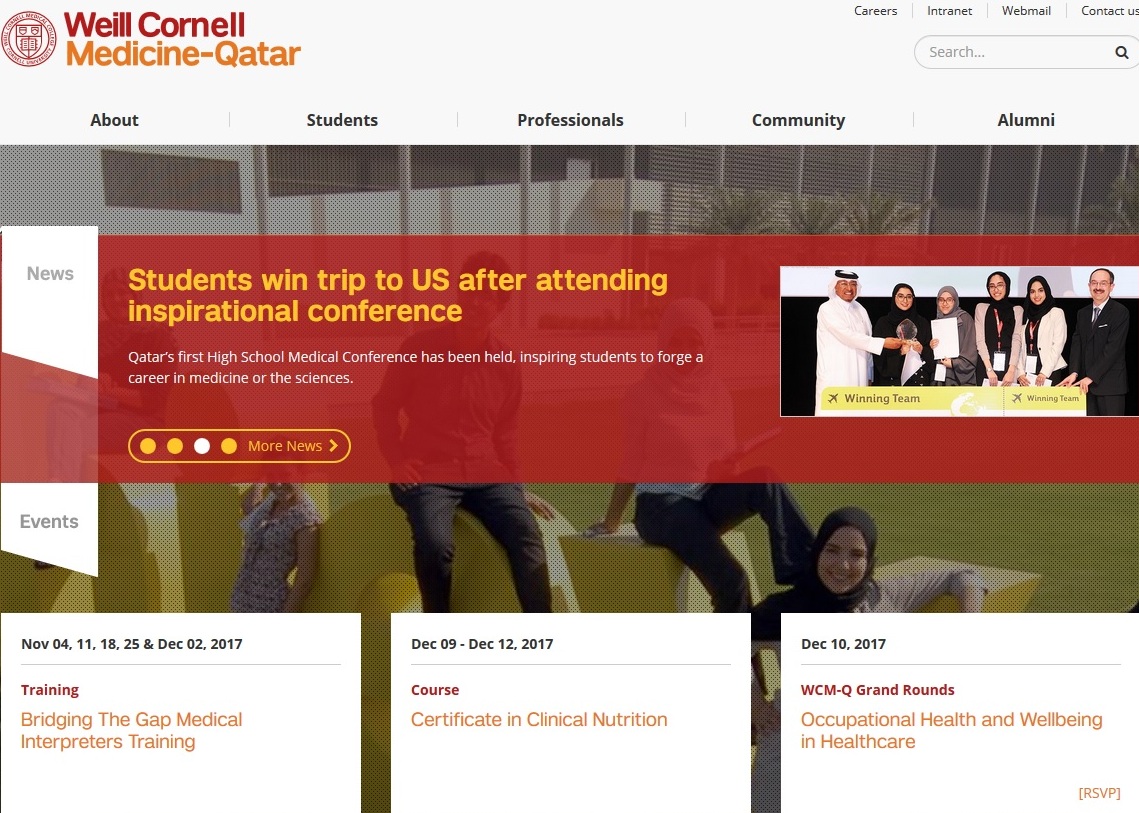Select the first news carousel dot
The width and height of the screenshot is (1139, 813).
(148, 446)
